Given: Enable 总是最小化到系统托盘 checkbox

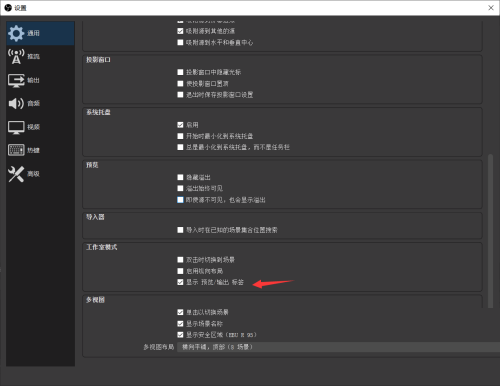Looking at the screenshot, I should 180,147.
